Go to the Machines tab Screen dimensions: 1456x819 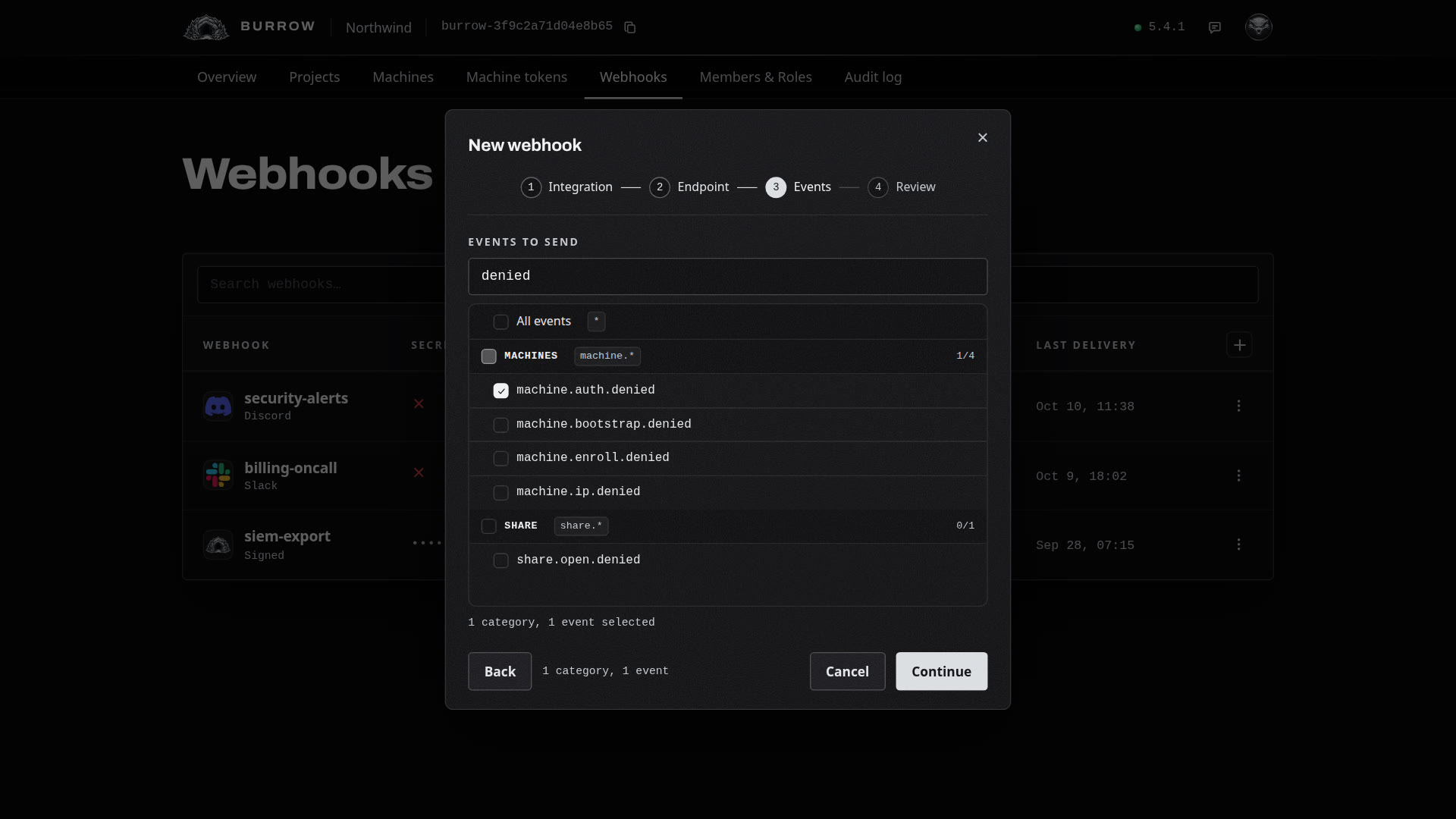coord(403,77)
